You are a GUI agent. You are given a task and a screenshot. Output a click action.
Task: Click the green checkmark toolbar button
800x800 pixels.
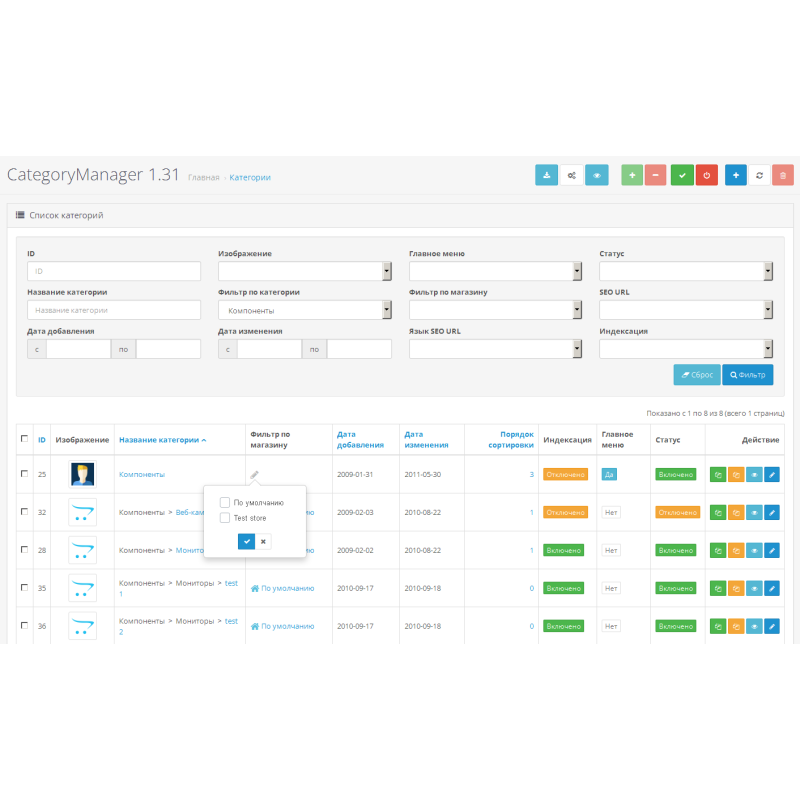[x=682, y=175]
